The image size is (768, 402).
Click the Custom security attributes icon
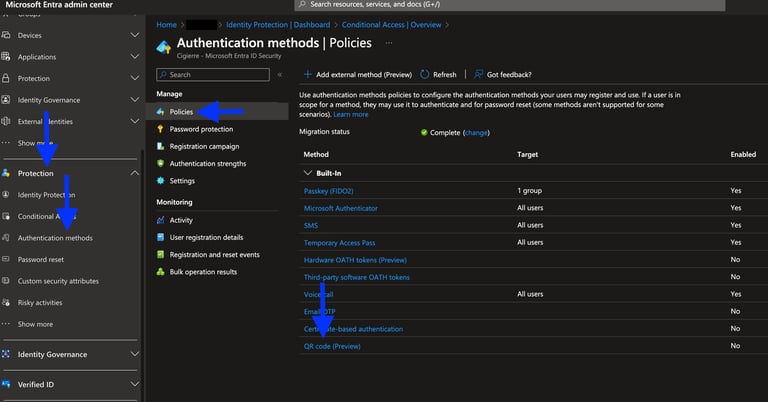pos(6,281)
